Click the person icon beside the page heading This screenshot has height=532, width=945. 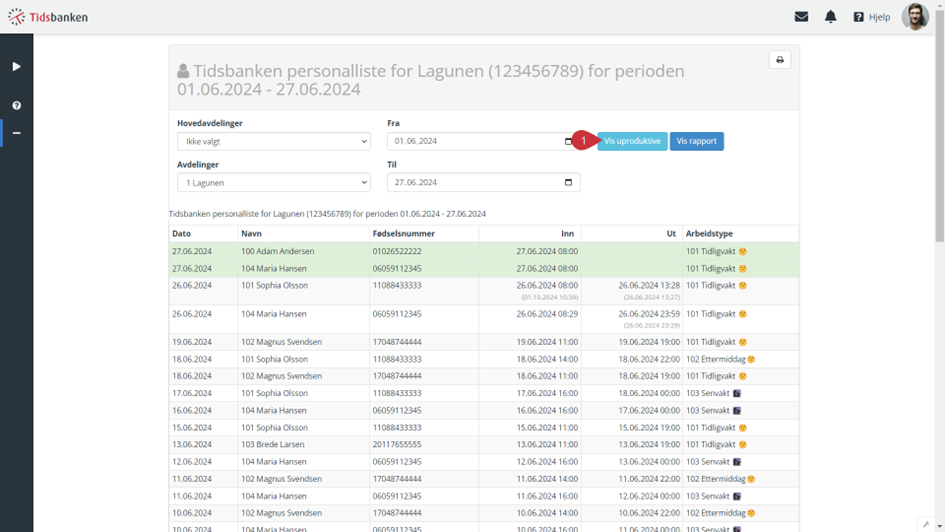click(x=183, y=71)
